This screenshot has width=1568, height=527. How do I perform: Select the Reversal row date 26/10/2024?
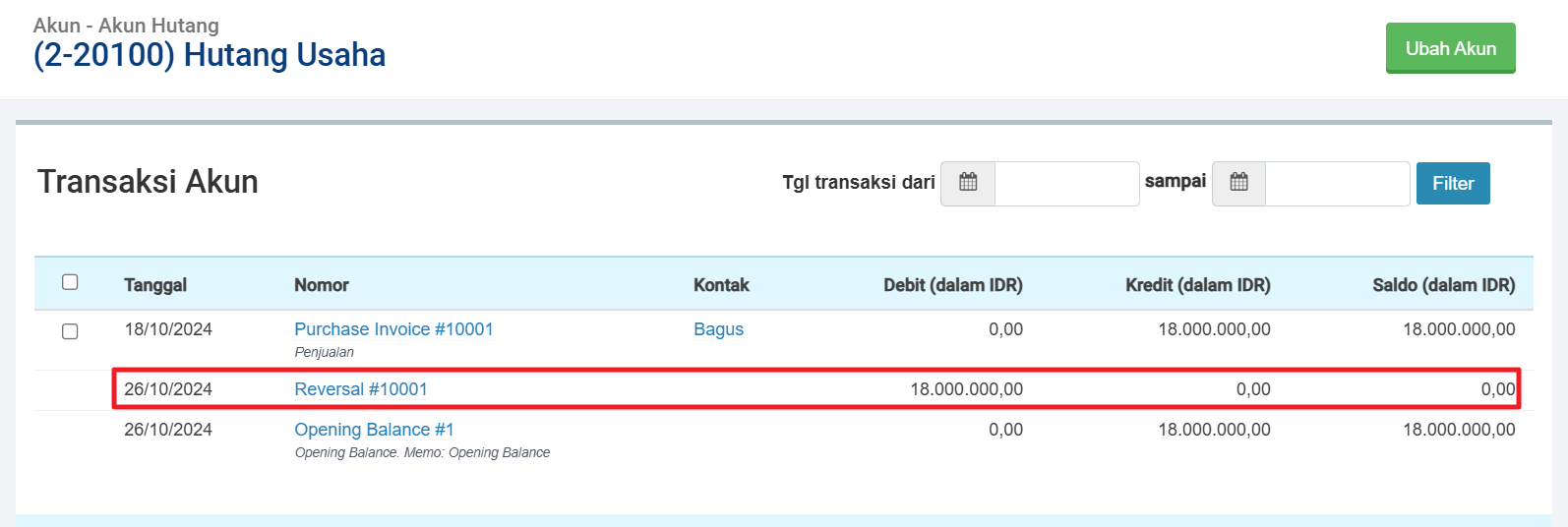click(x=168, y=389)
